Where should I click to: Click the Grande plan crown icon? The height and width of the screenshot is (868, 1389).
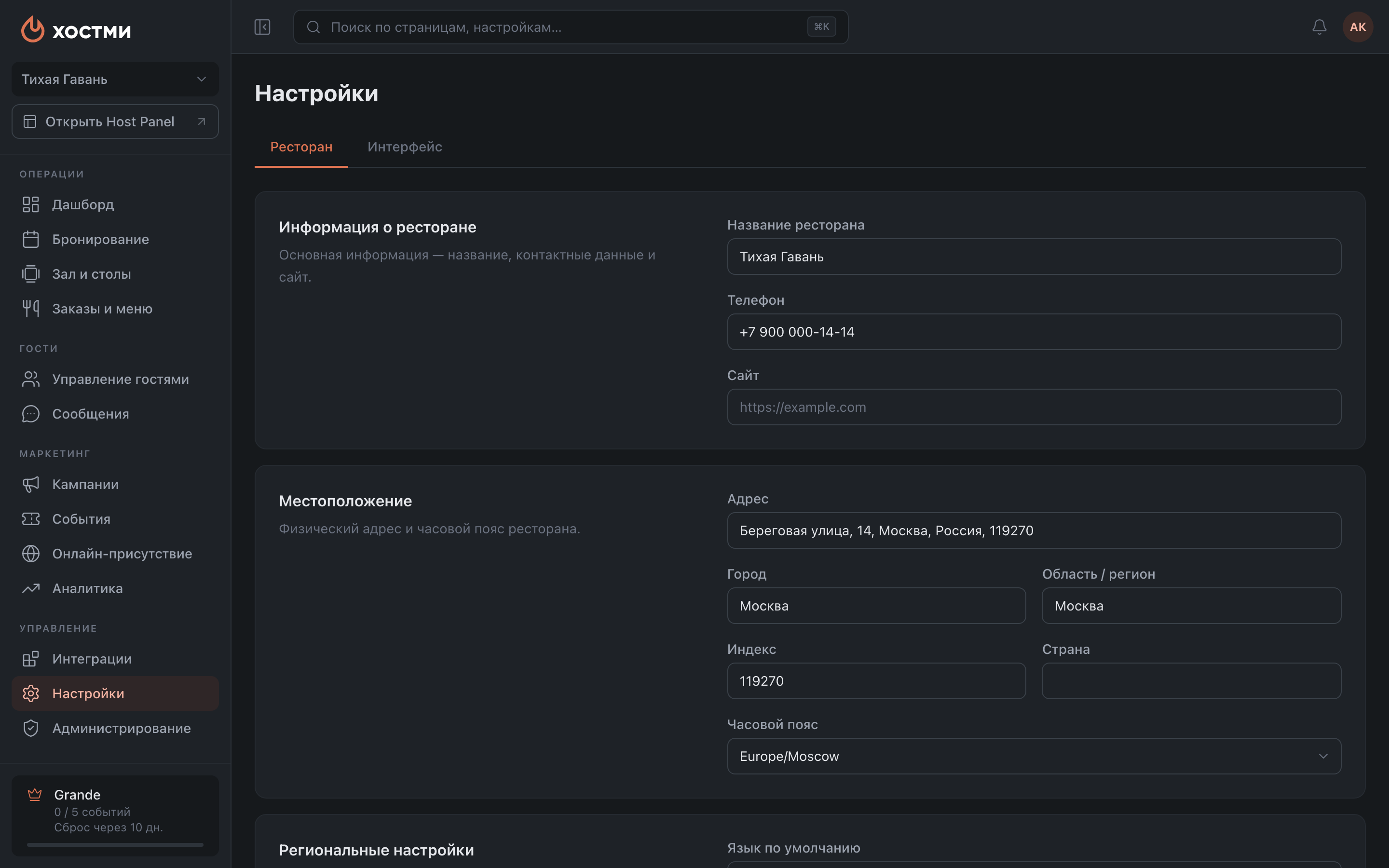pos(35,795)
